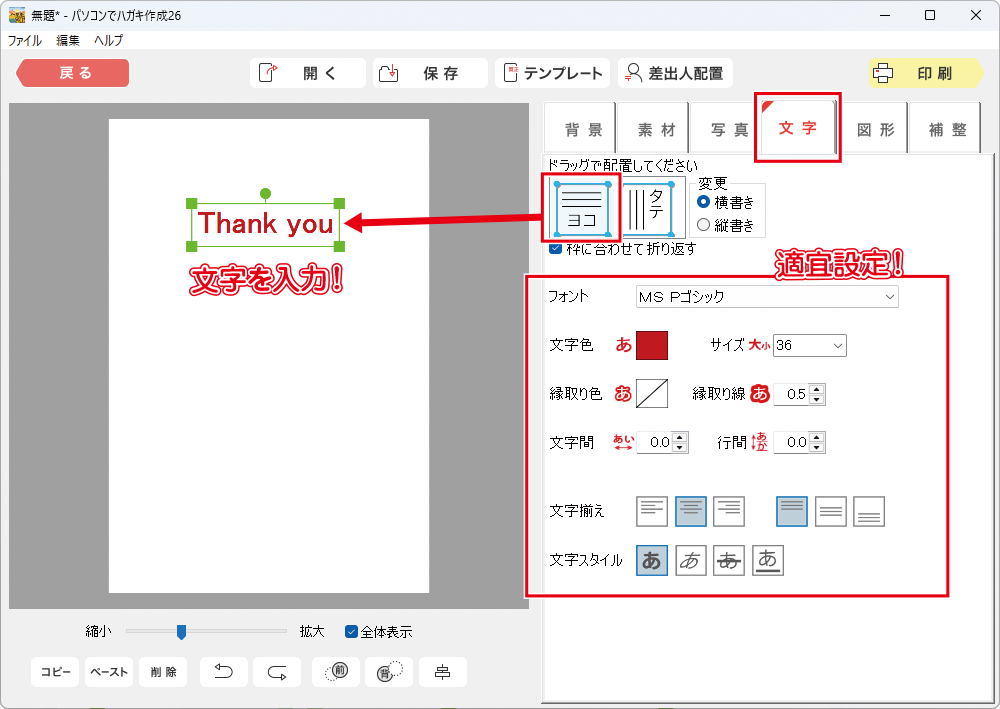Screen dimensions: 1000x709
Task: Align text to the right
Action: click(x=728, y=511)
